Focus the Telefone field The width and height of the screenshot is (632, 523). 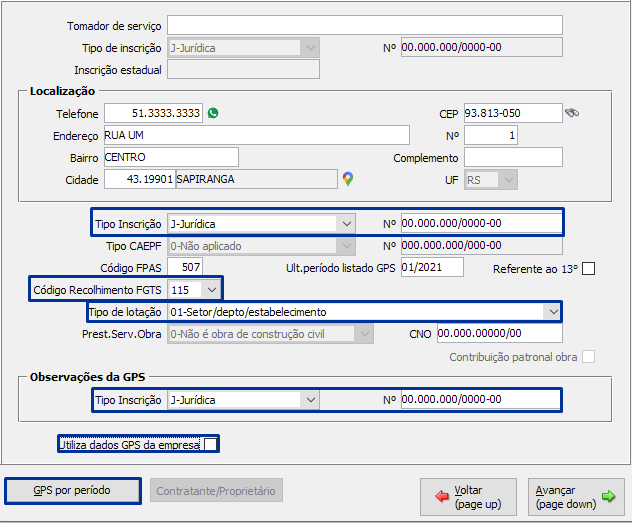154,113
